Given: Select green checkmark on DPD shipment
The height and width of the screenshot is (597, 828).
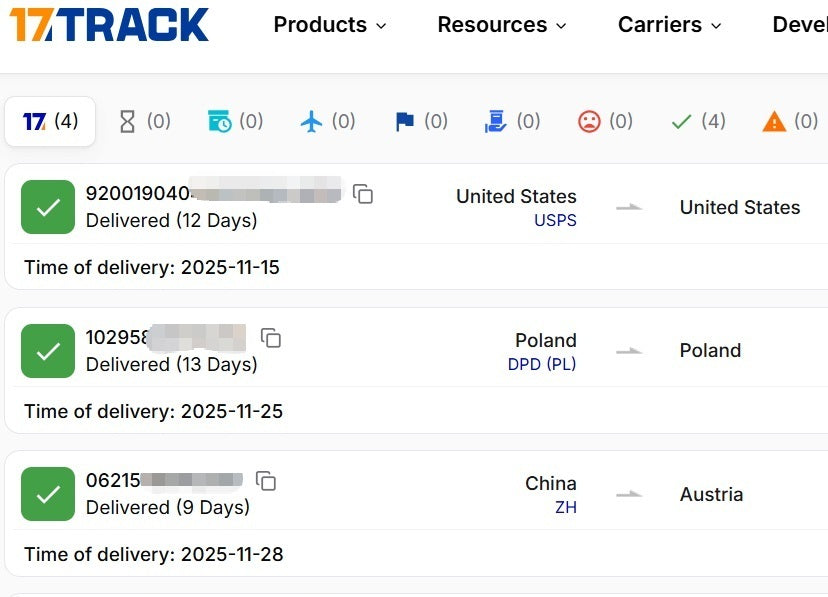Looking at the screenshot, I should pos(48,351).
